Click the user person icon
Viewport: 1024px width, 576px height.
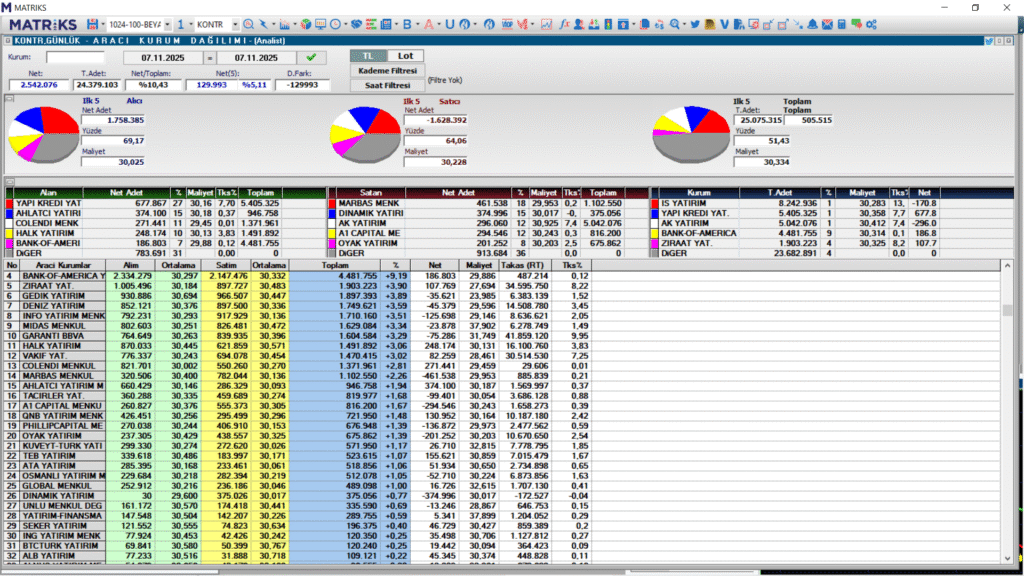click(579, 24)
